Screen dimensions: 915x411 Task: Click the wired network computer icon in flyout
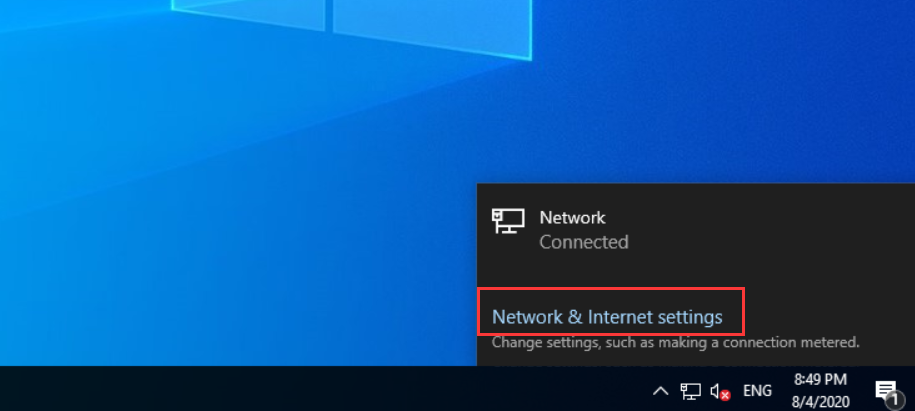[508, 221]
